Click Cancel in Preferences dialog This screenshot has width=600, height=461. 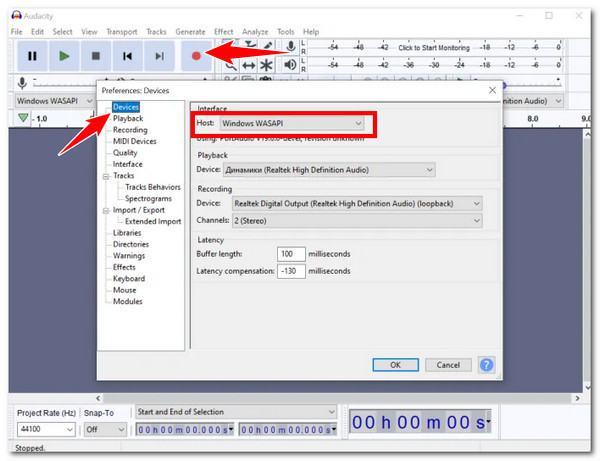448,365
